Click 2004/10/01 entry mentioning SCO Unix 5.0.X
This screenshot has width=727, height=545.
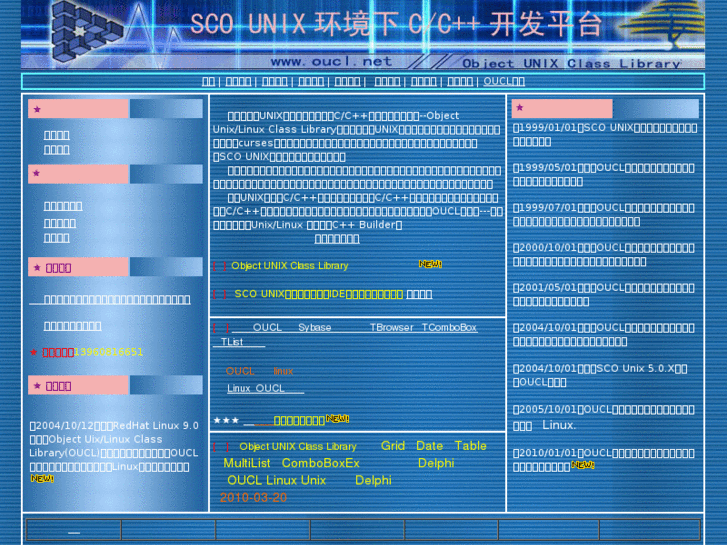(x=600, y=375)
